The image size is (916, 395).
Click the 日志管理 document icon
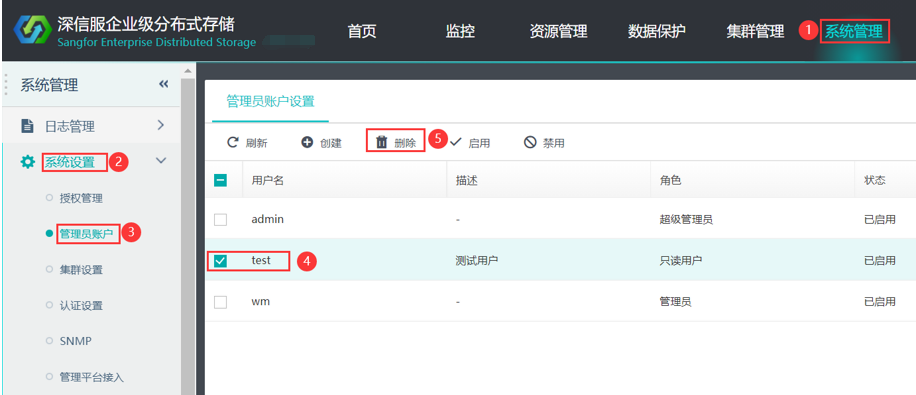(27, 126)
